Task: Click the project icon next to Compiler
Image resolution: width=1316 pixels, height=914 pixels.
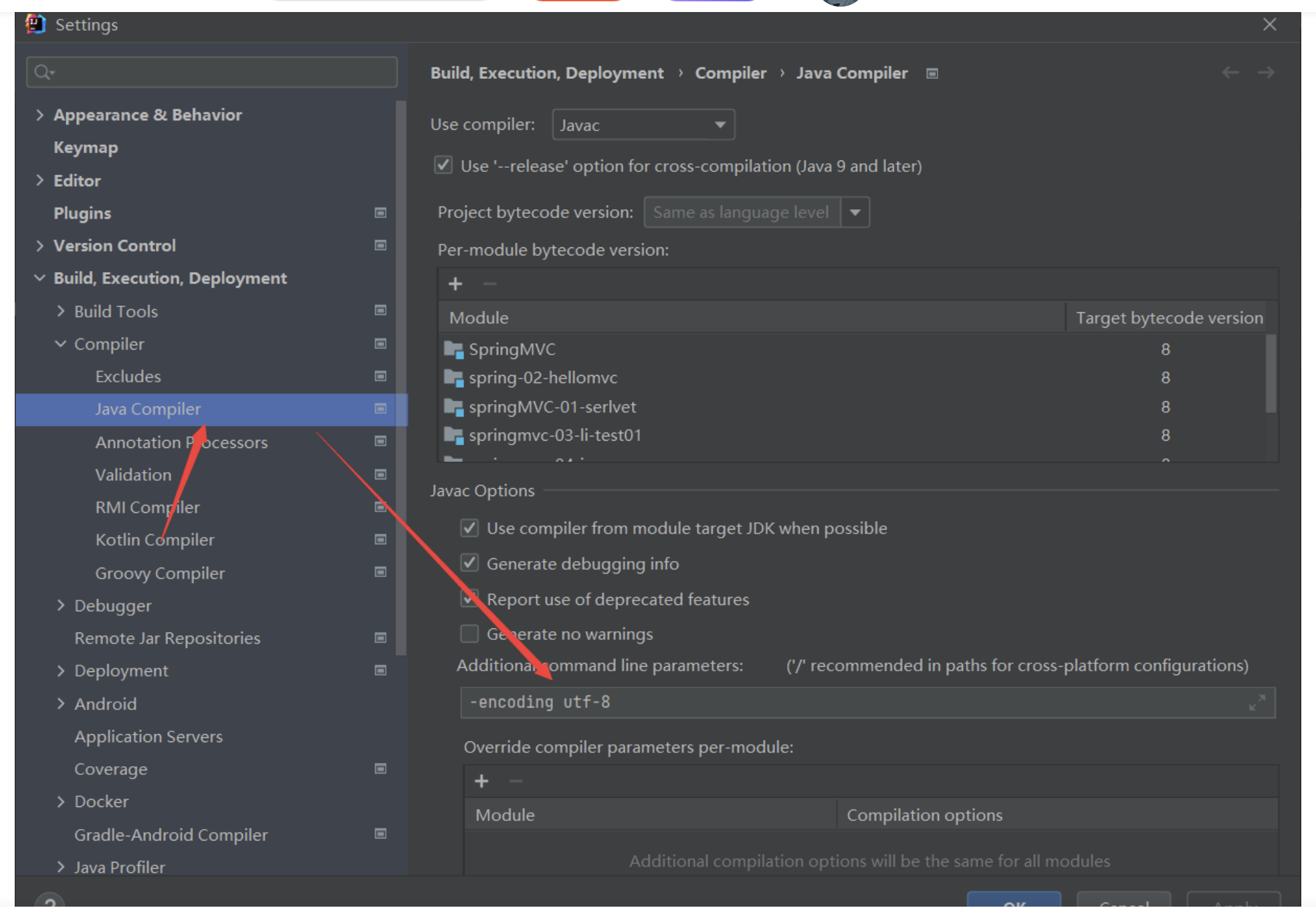Action: (x=380, y=344)
